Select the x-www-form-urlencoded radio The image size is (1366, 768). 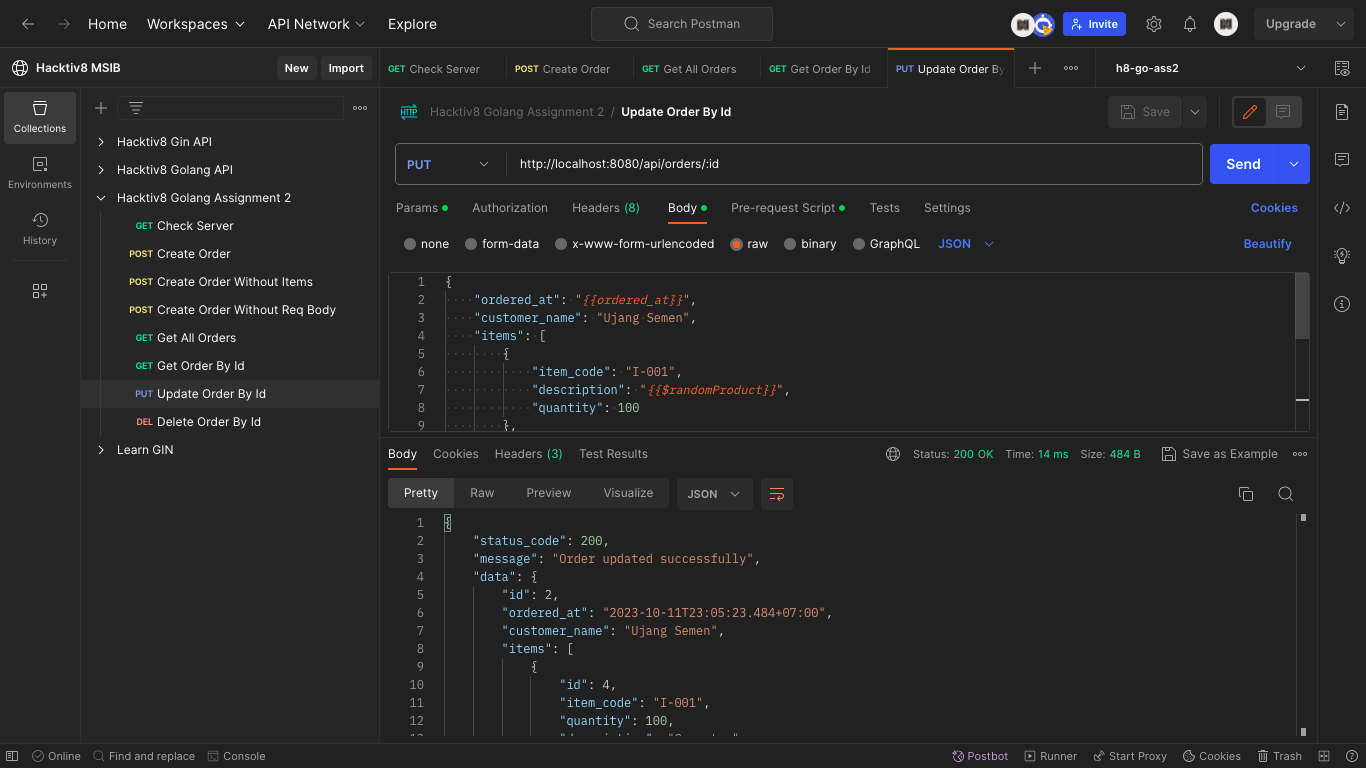coord(561,244)
